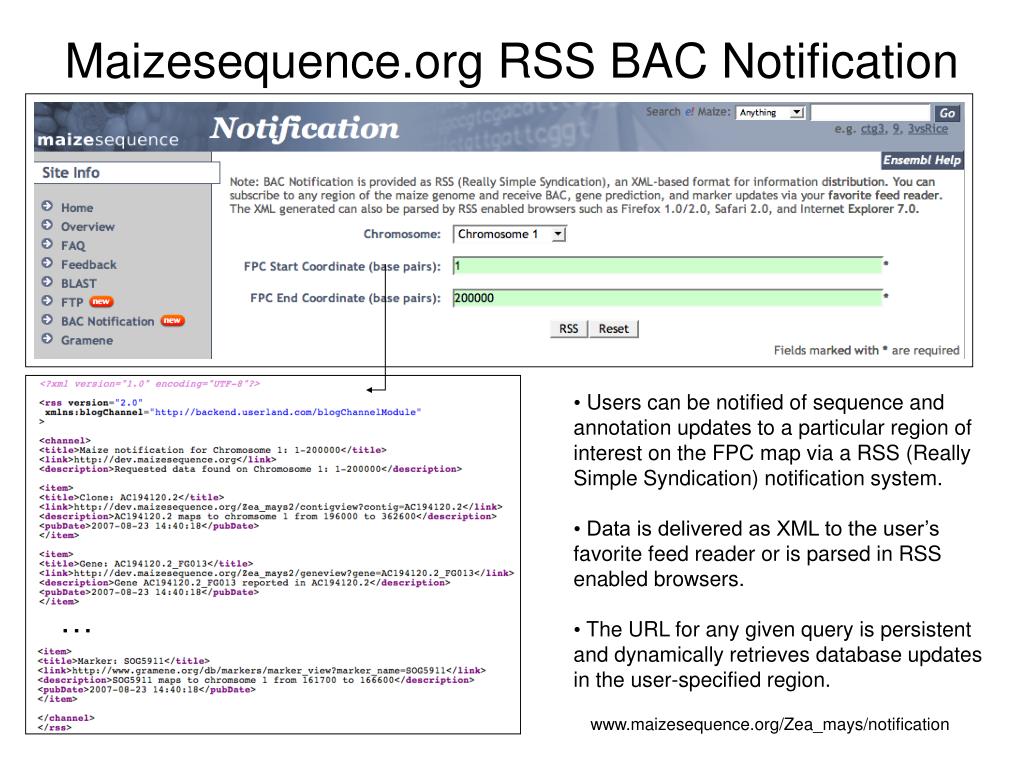Click the new badge next to FTP

101,302
